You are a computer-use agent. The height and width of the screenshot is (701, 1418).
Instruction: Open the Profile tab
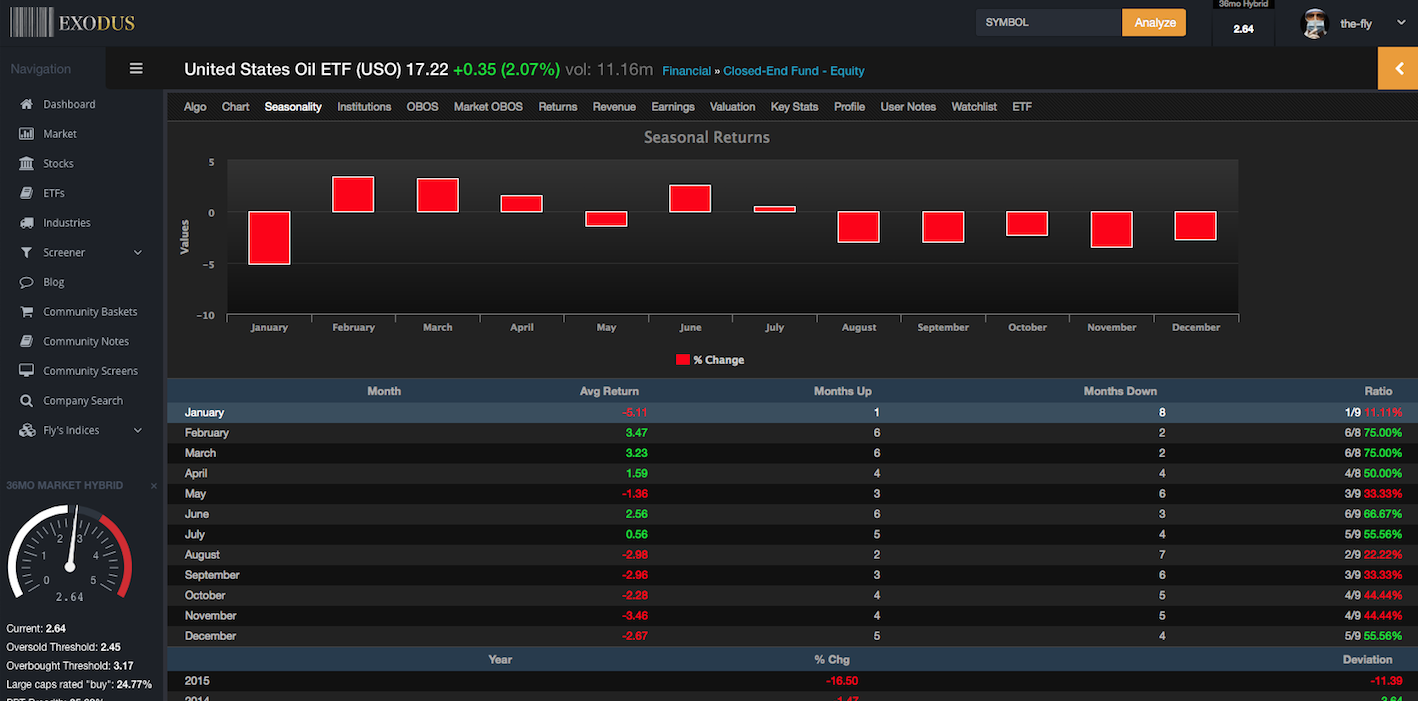click(850, 107)
